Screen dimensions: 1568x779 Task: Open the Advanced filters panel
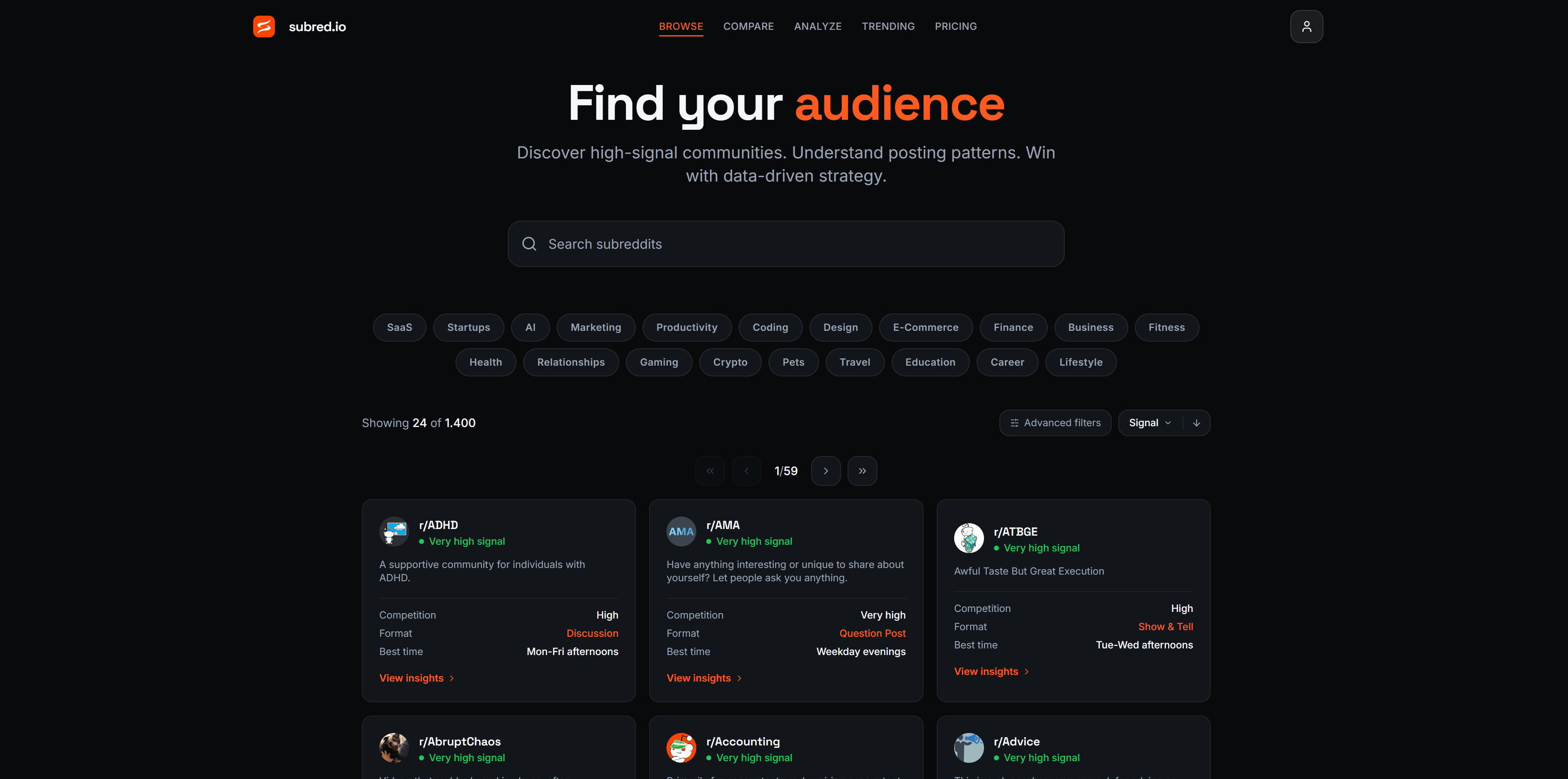[x=1055, y=422]
